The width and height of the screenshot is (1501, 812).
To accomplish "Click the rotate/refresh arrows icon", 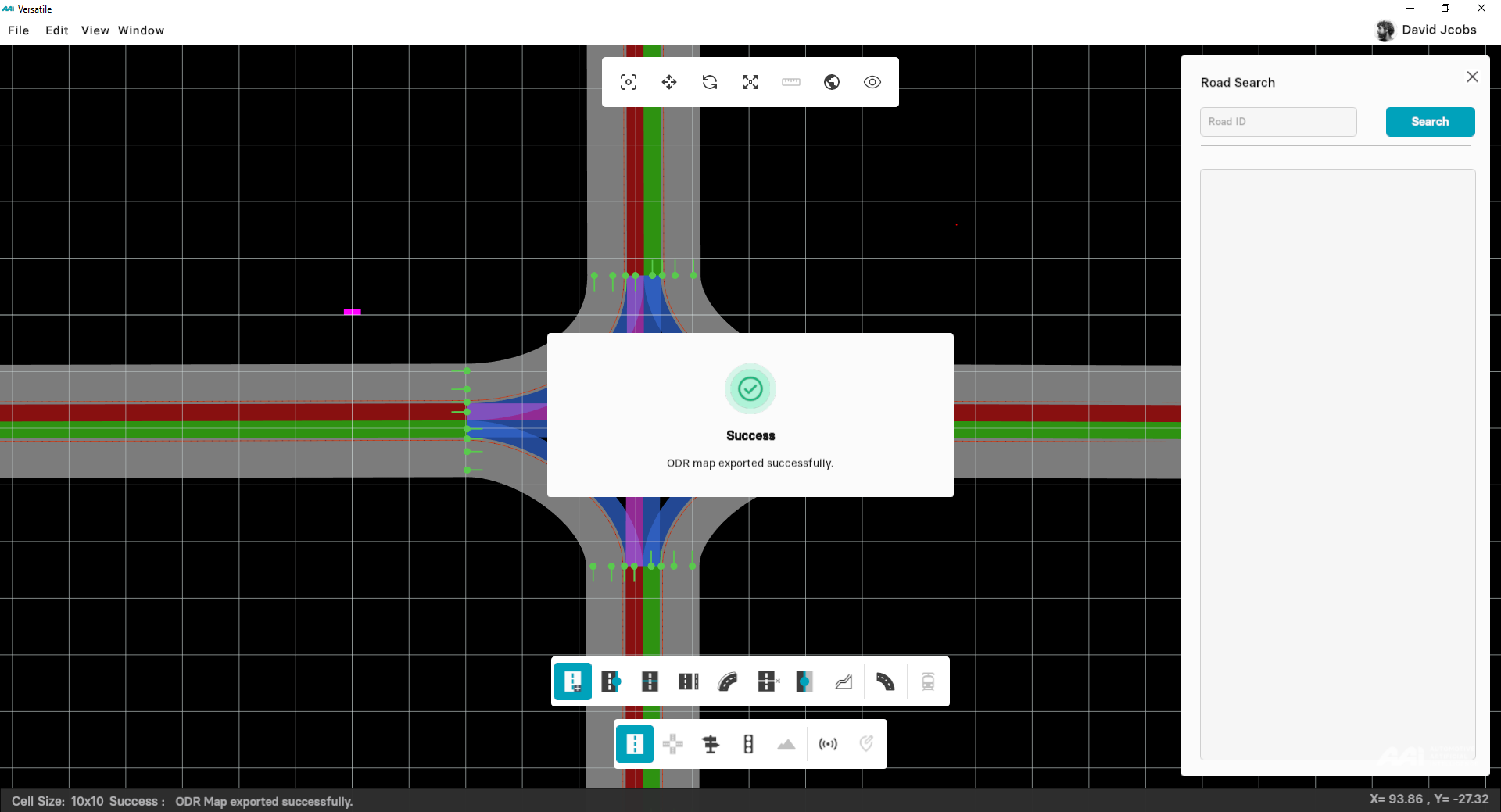I will (710, 82).
